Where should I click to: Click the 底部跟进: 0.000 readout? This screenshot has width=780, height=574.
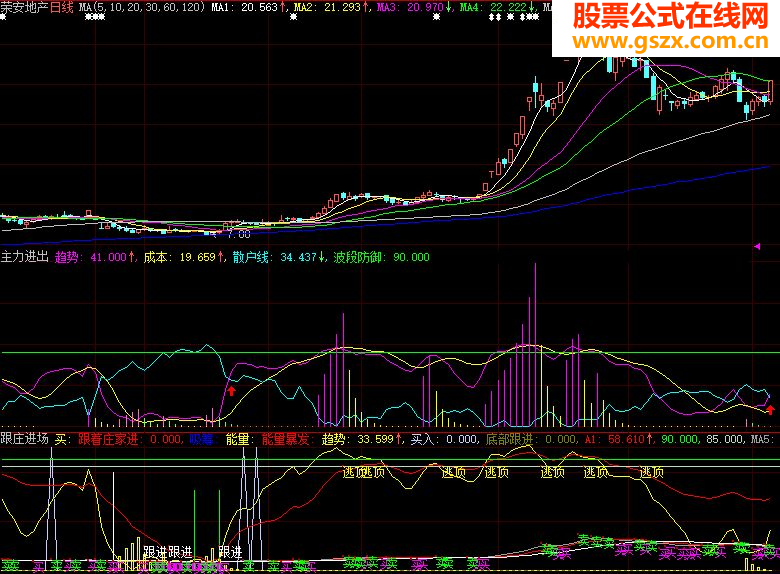(x=531, y=439)
